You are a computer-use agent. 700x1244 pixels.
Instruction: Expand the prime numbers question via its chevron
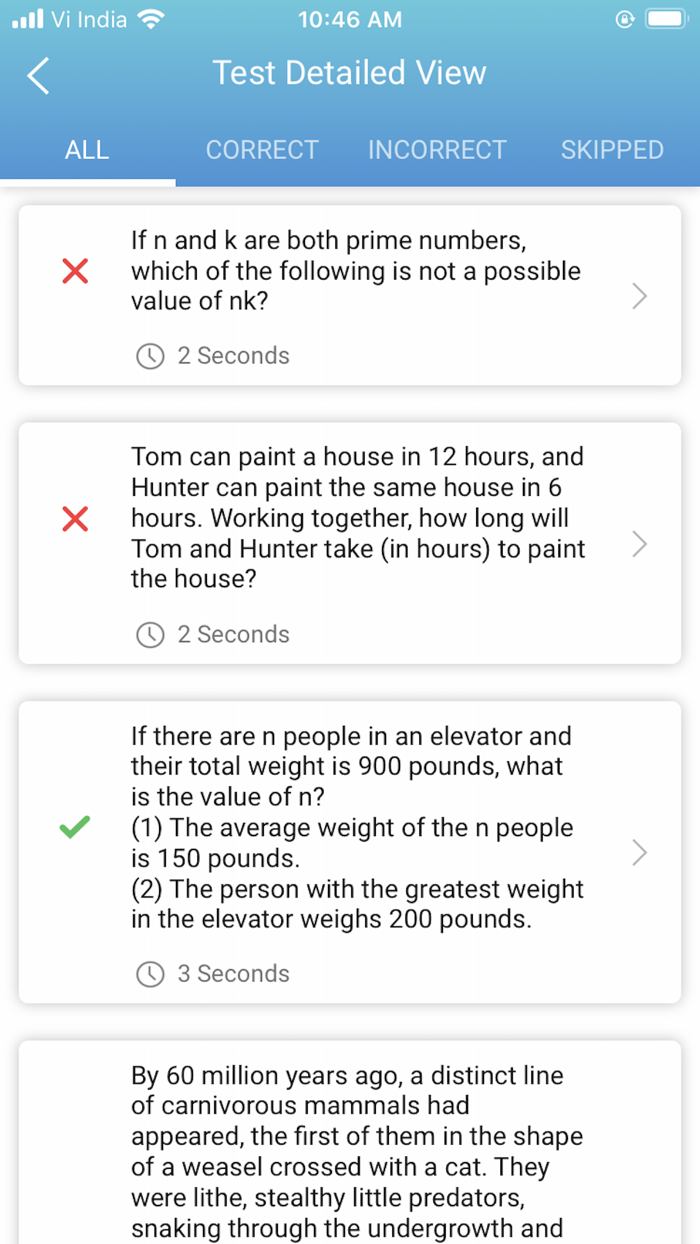pos(638,296)
